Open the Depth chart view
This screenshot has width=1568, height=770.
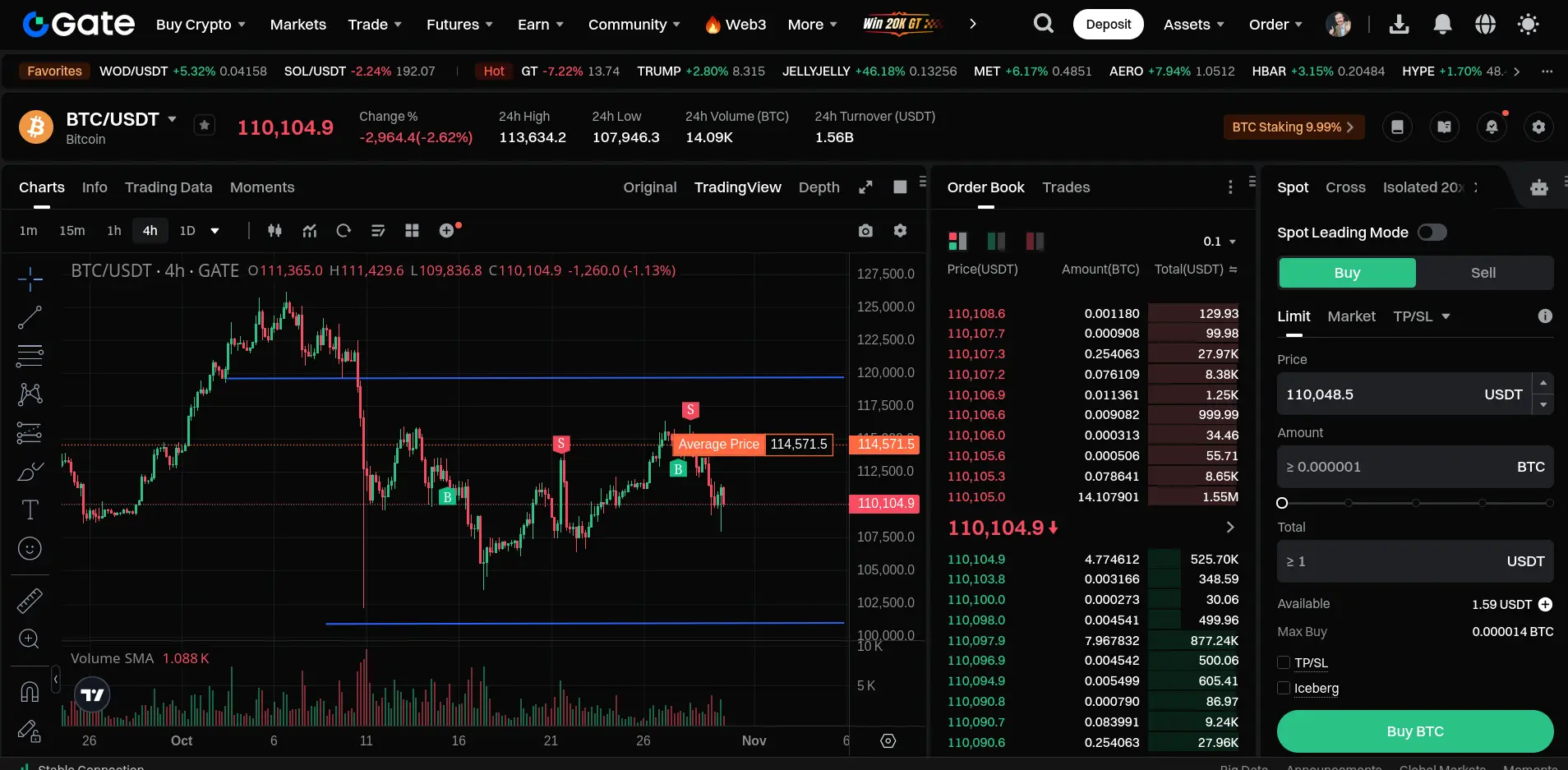[819, 187]
